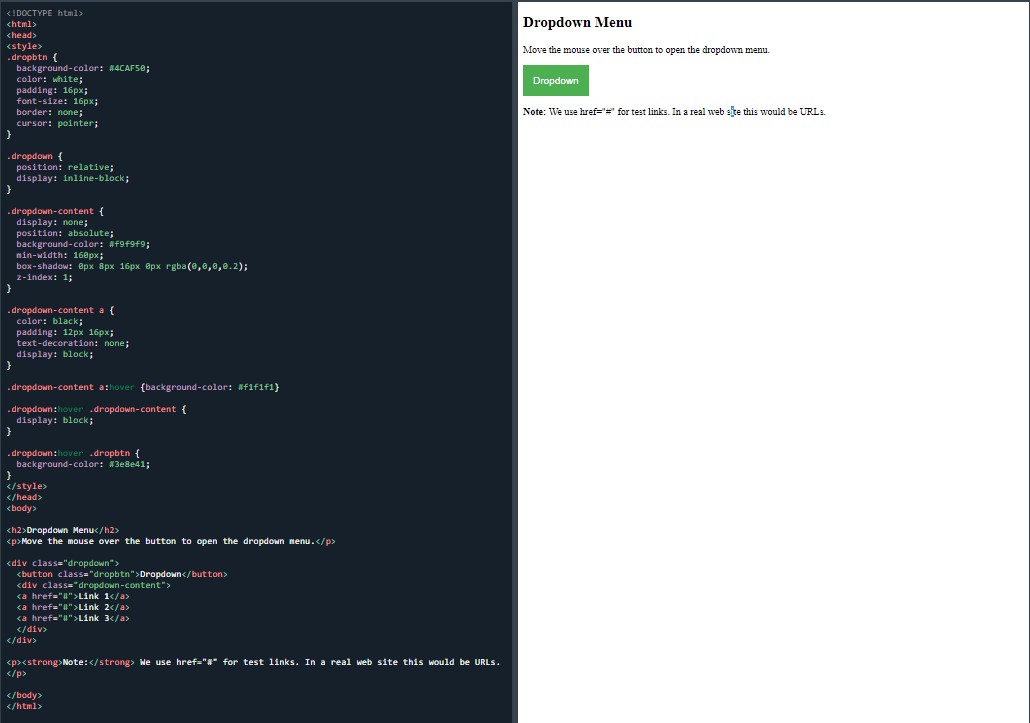Screen dimensions: 1030x723
Task: Click the "cursor: pointer;" line in editor
Action: (57, 123)
